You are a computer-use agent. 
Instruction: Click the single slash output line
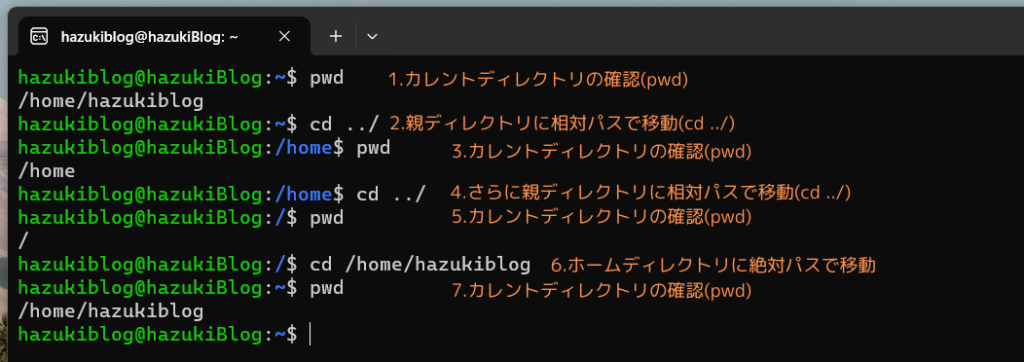tap(24, 242)
